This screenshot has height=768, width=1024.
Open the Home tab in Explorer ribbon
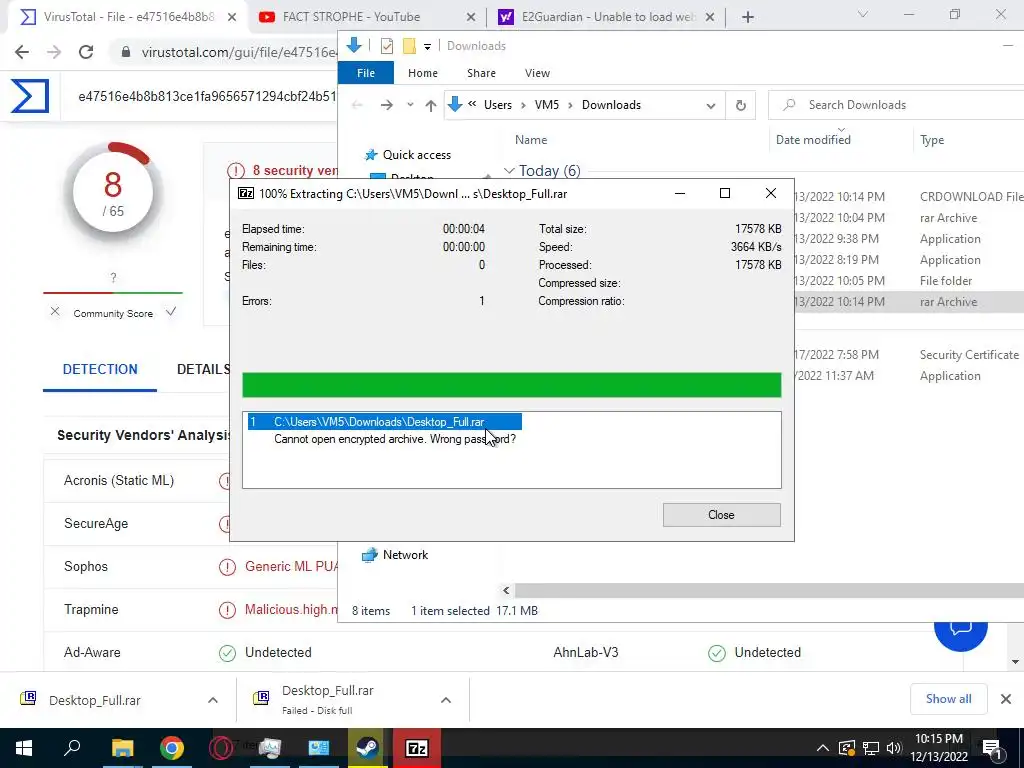(x=423, y=72)
